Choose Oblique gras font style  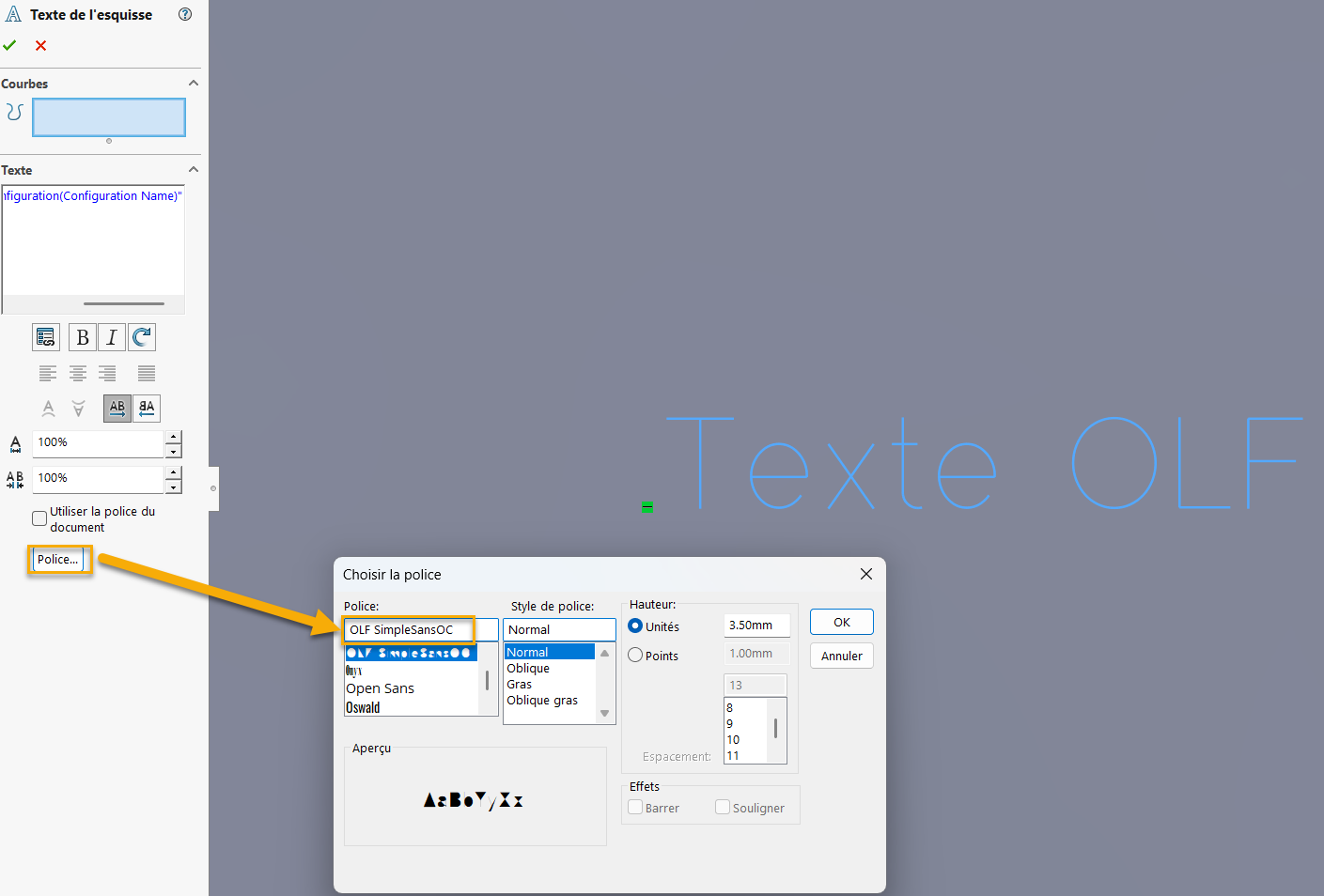pos(542,701)
